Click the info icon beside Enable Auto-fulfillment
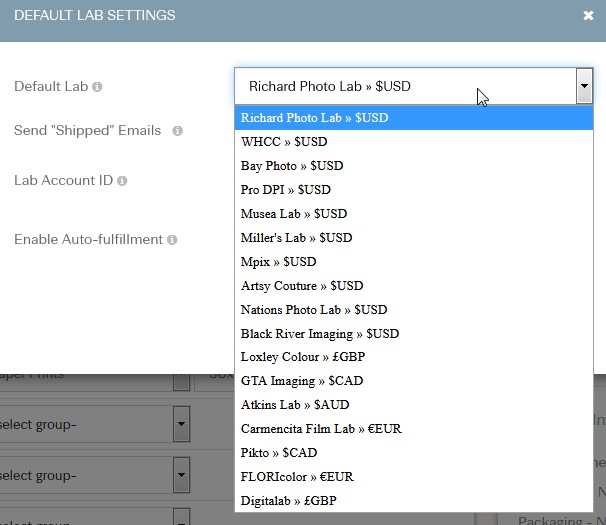The image size is (606, 525). pyautogui.click(x=172, y=240)
